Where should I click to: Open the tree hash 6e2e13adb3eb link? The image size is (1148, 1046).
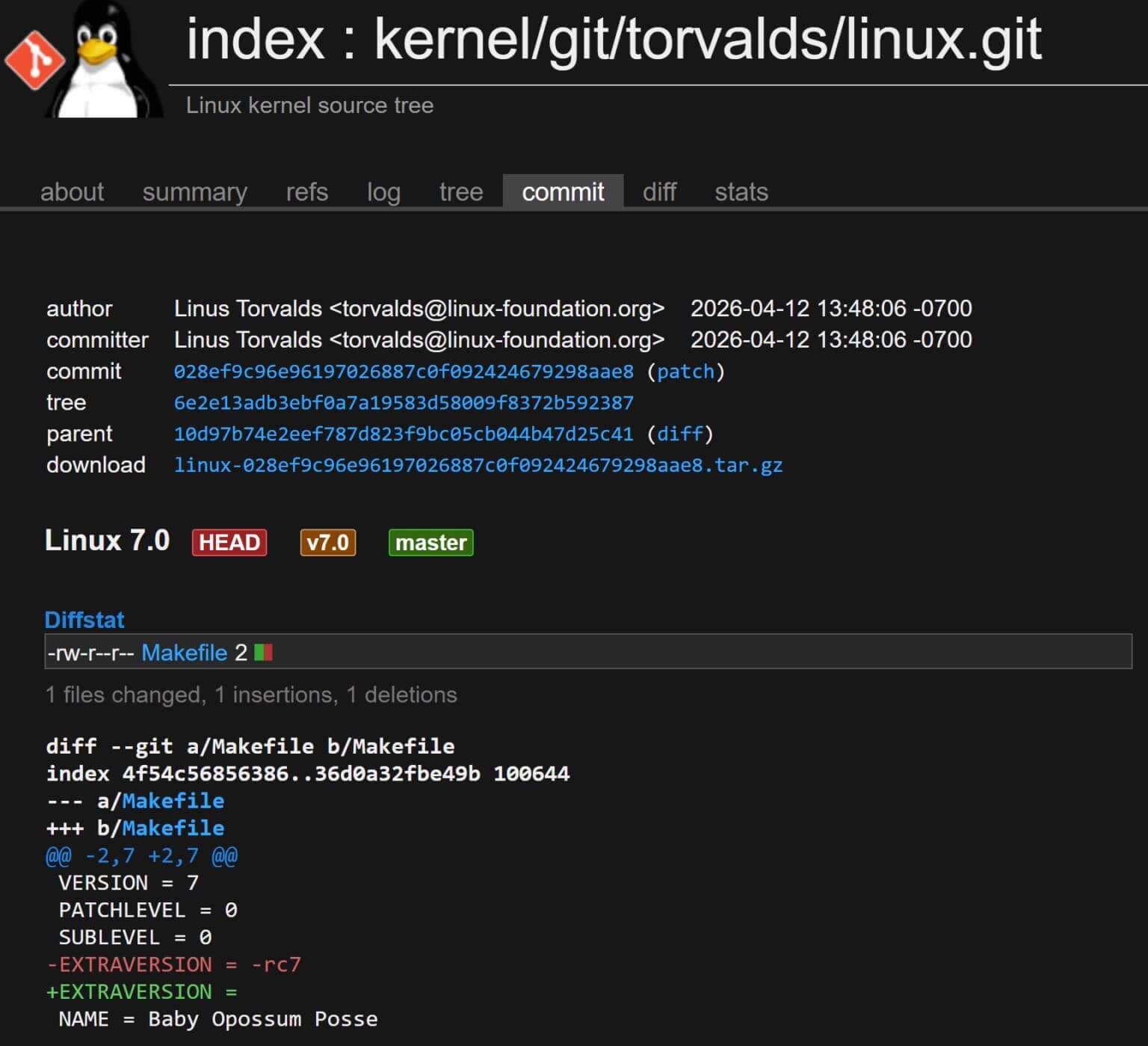coord(404,402)
